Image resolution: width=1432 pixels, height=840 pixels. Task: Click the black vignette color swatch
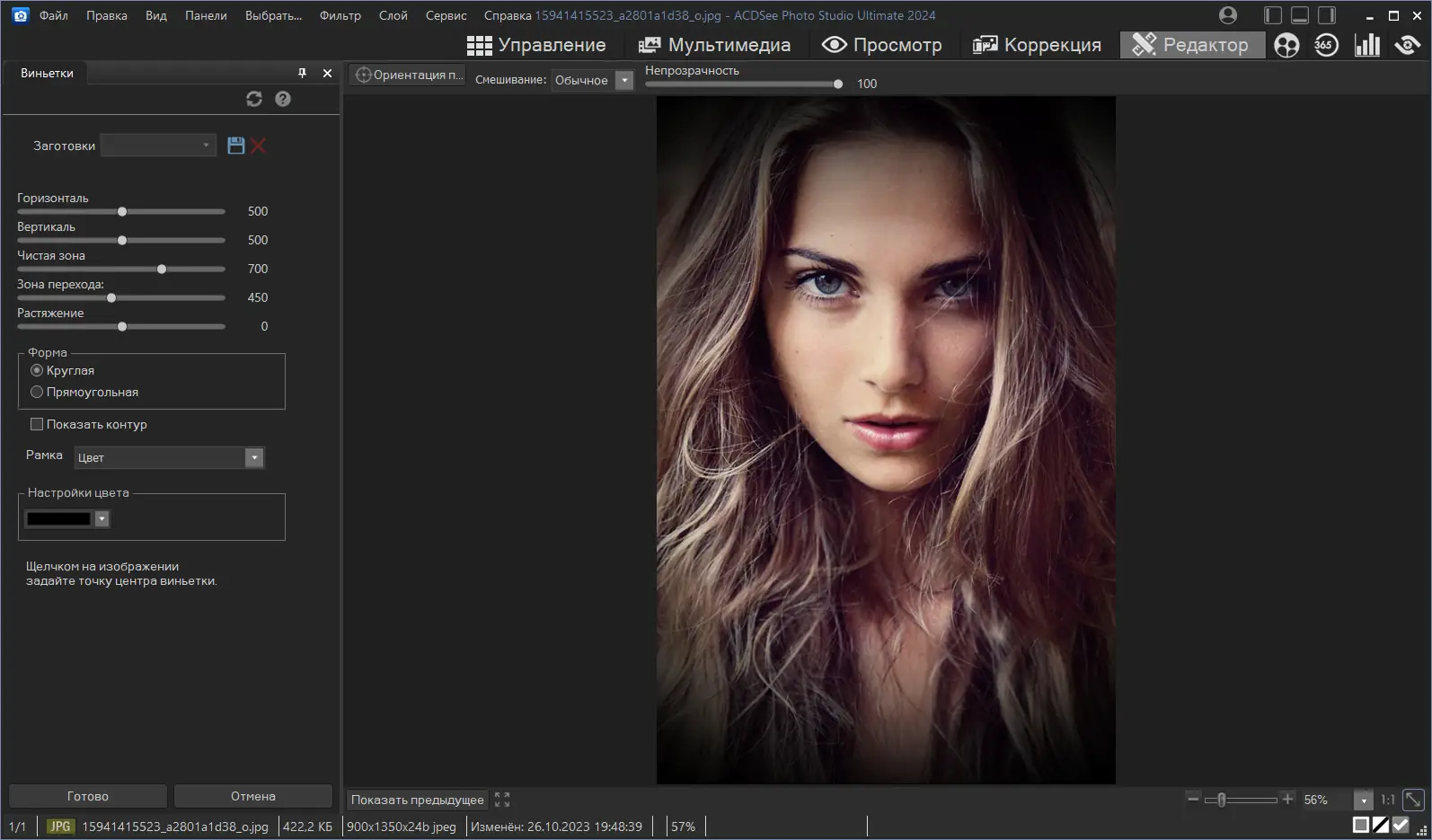(x=59, y=519)
